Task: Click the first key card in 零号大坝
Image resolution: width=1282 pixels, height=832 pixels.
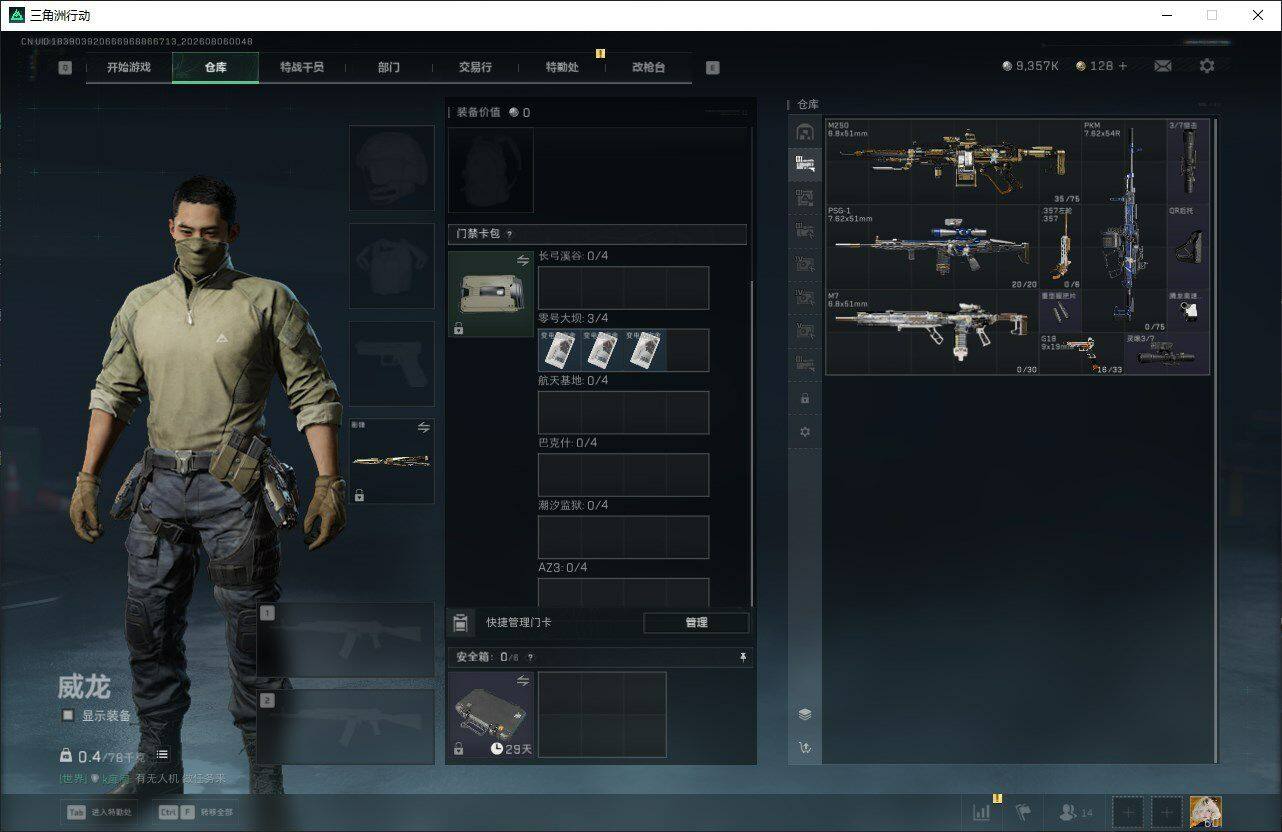Action: pos(559,350)
